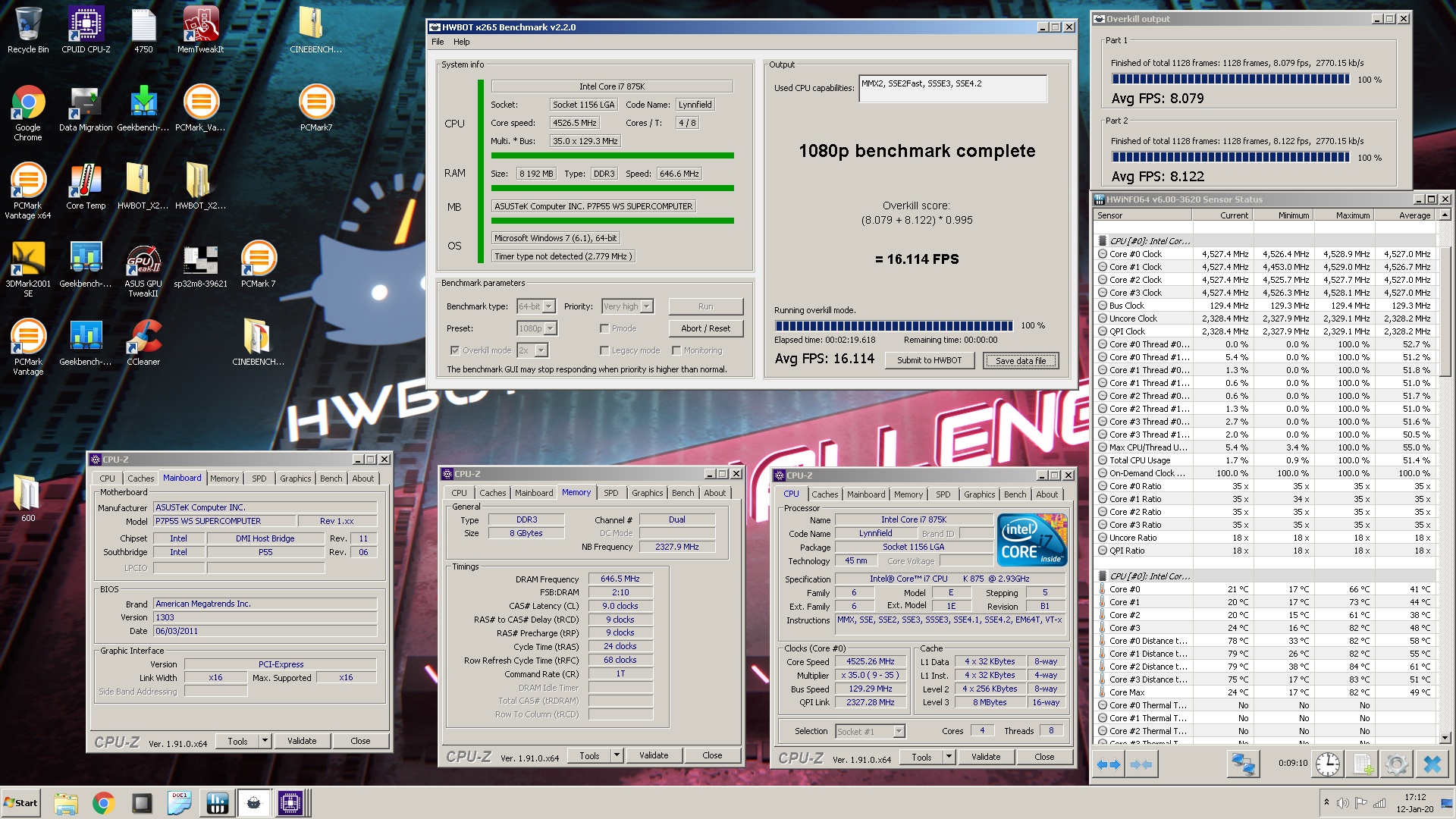The width and height of the screenshot is (1456, 819).
Task: Open HWiNFO settings gear icon
Action: click(x=1396, y=764)
